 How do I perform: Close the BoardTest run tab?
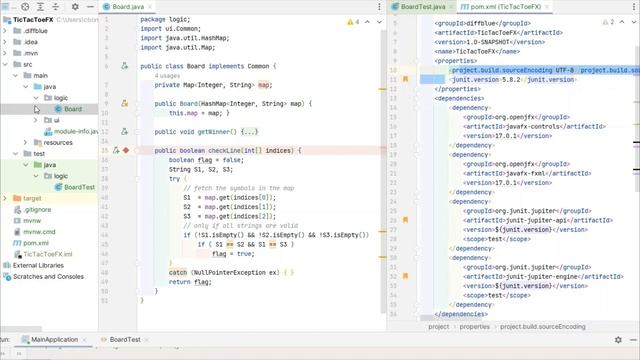pos(147,340)
